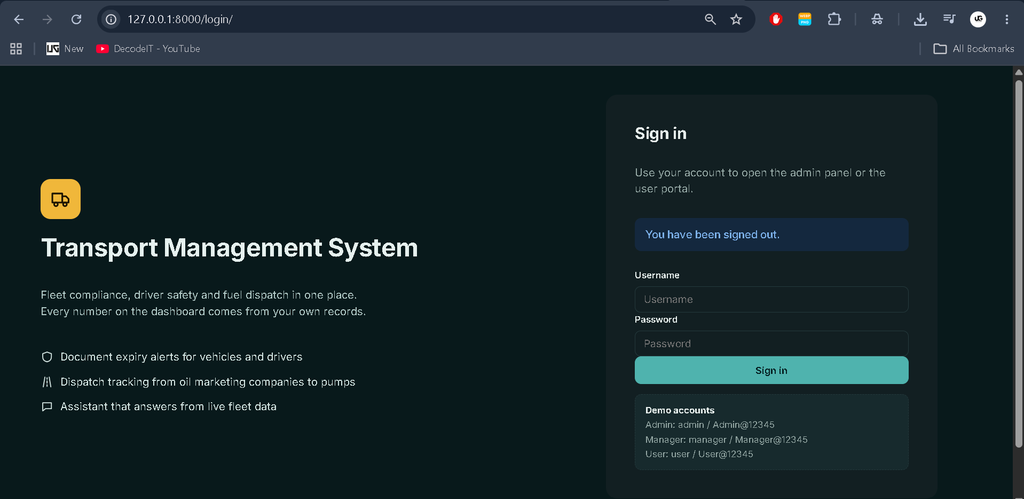Click the chat bubble icon beside Assistant
The width and height of the screenshot is (1024, 499).
pos(46,406)
